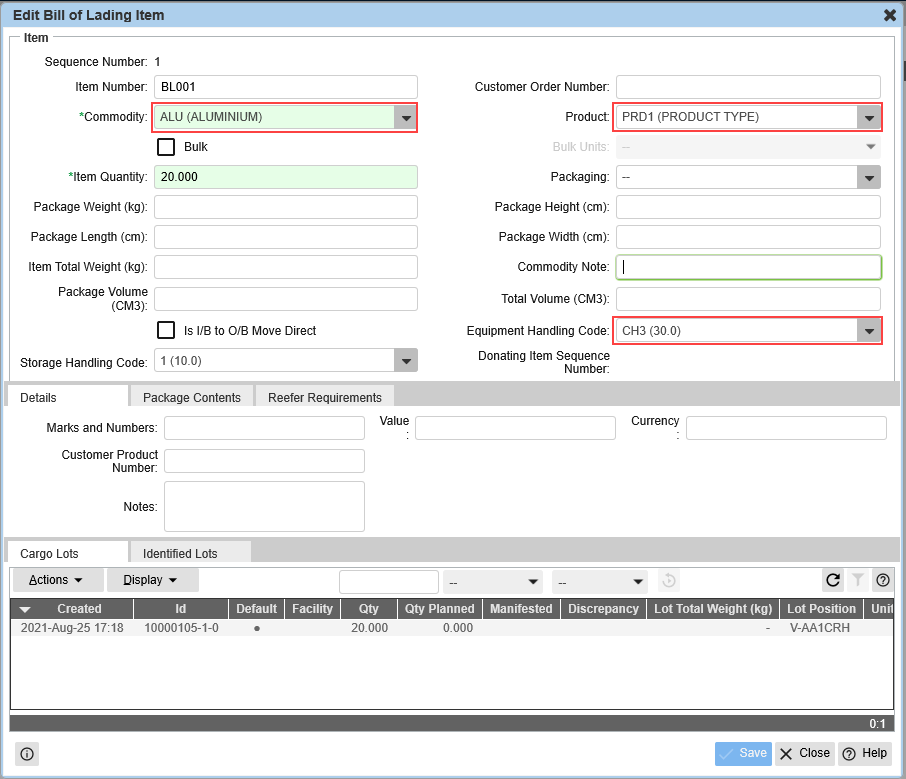This screenshot has height=779, width=906.
Task: Click the Close button
Action: point(804,754)
